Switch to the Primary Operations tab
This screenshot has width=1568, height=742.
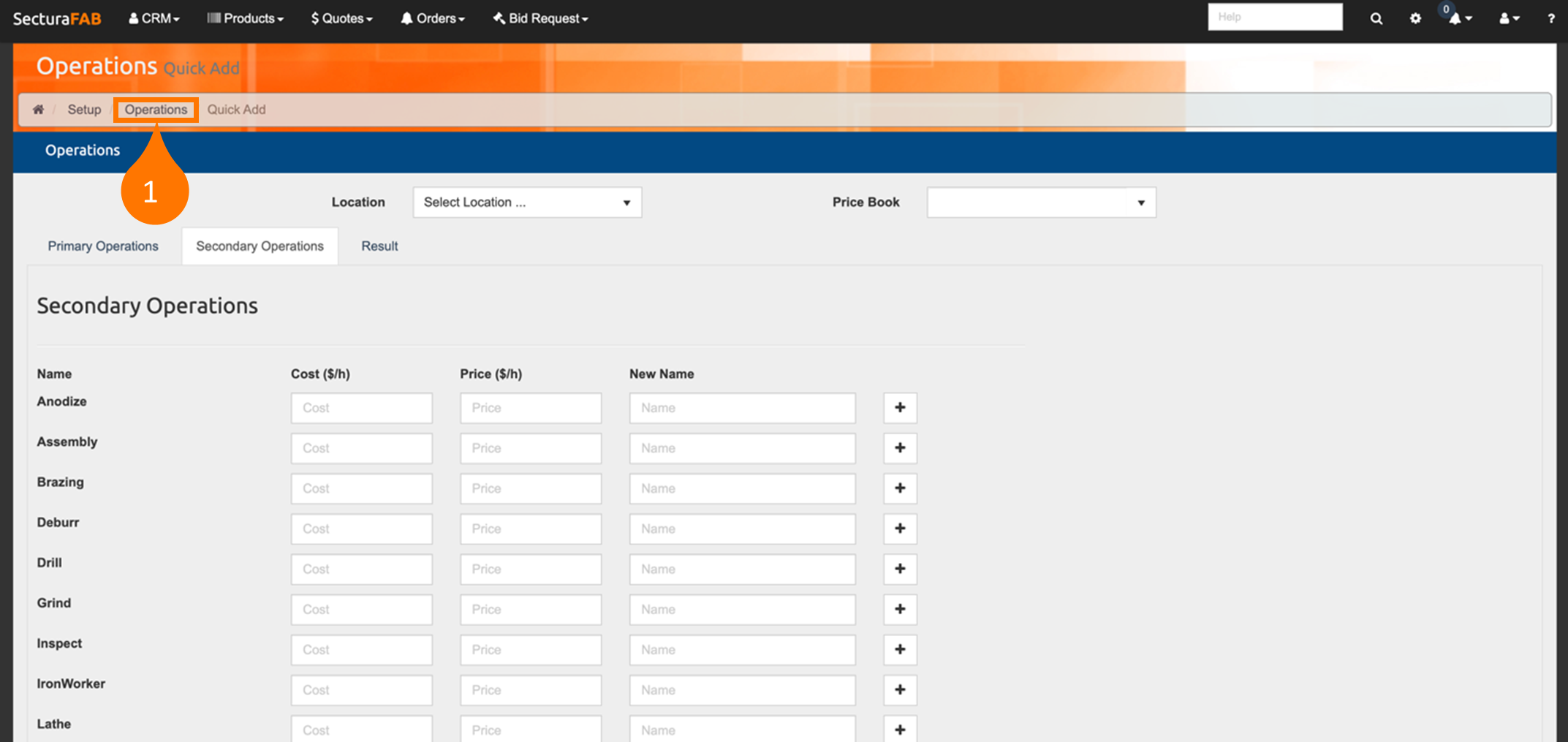coord(103,246)
